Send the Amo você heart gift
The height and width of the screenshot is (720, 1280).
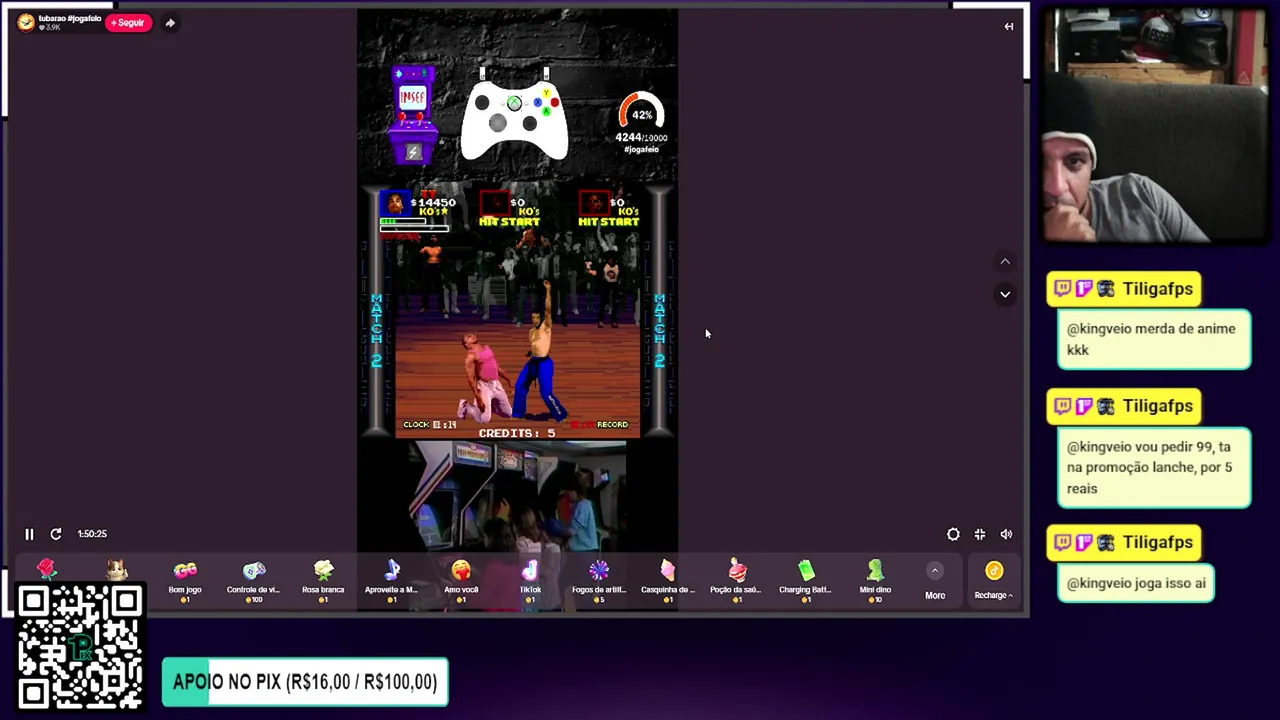[461, 579]
